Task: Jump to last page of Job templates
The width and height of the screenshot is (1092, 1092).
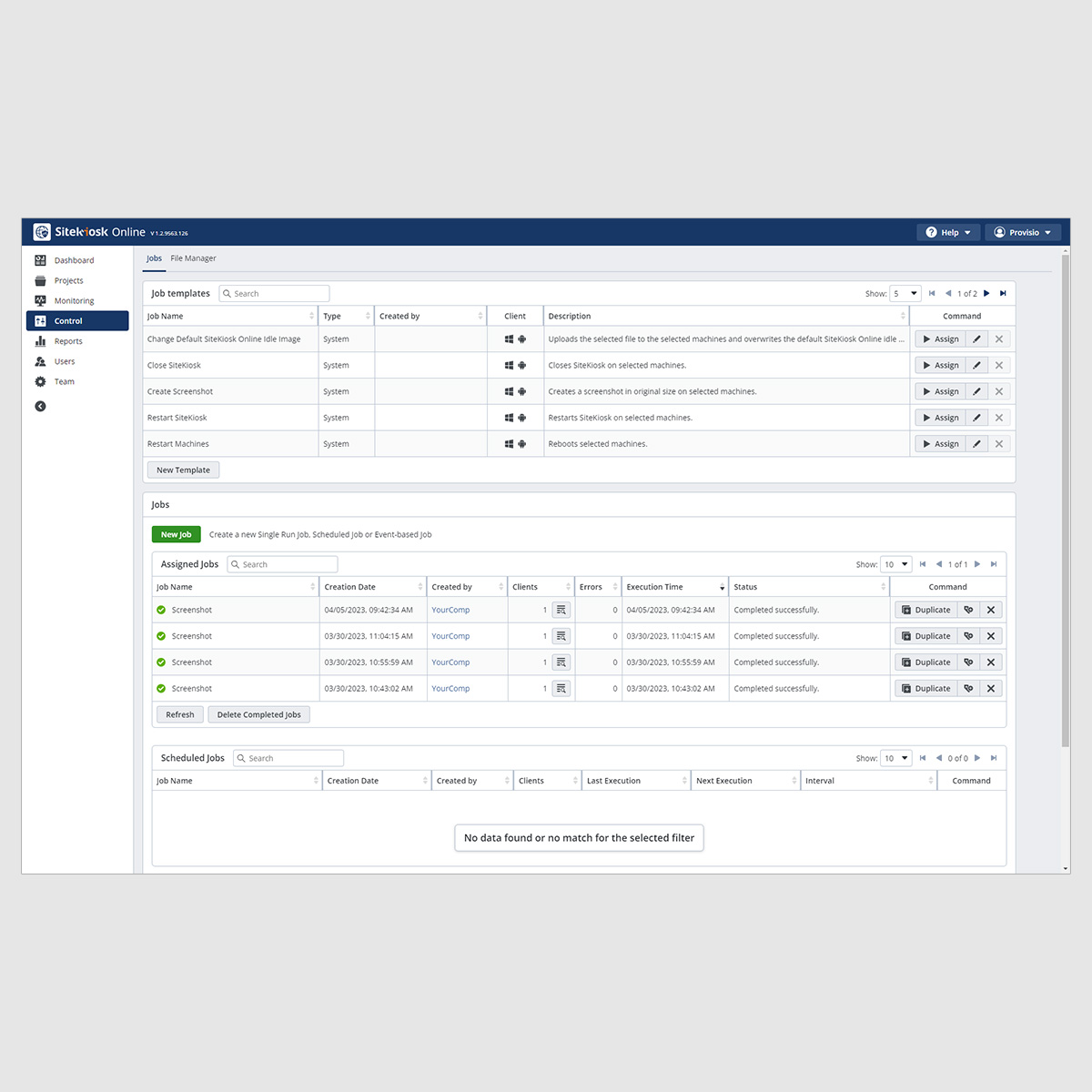Action: tap(1003, 293)
